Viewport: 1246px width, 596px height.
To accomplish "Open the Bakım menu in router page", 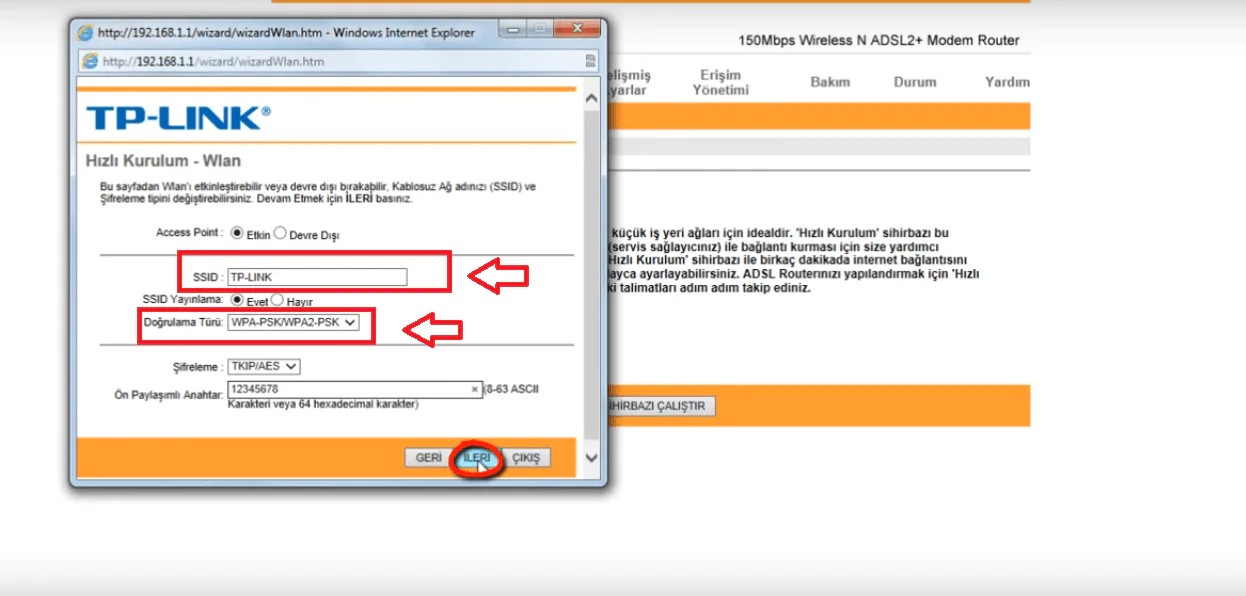I will point(829,82).
